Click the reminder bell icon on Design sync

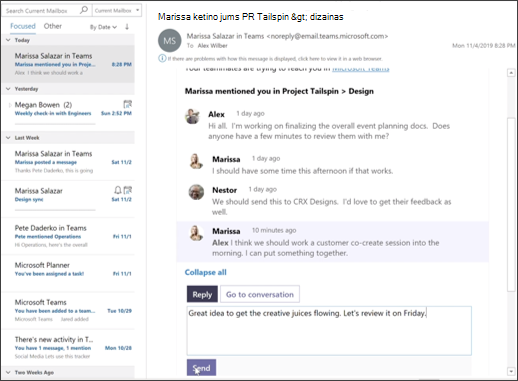pos(118,190)
